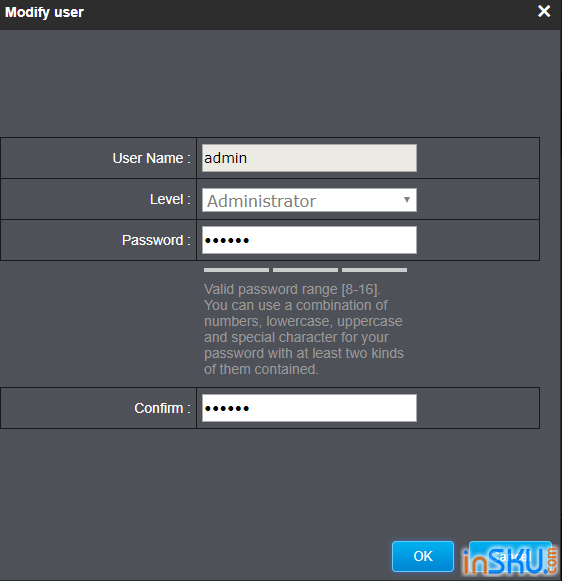The height and width of the screenshot is (581, 562).
Task: Click the arrow on the Level combo box
Action: click(x=407, y=200)
